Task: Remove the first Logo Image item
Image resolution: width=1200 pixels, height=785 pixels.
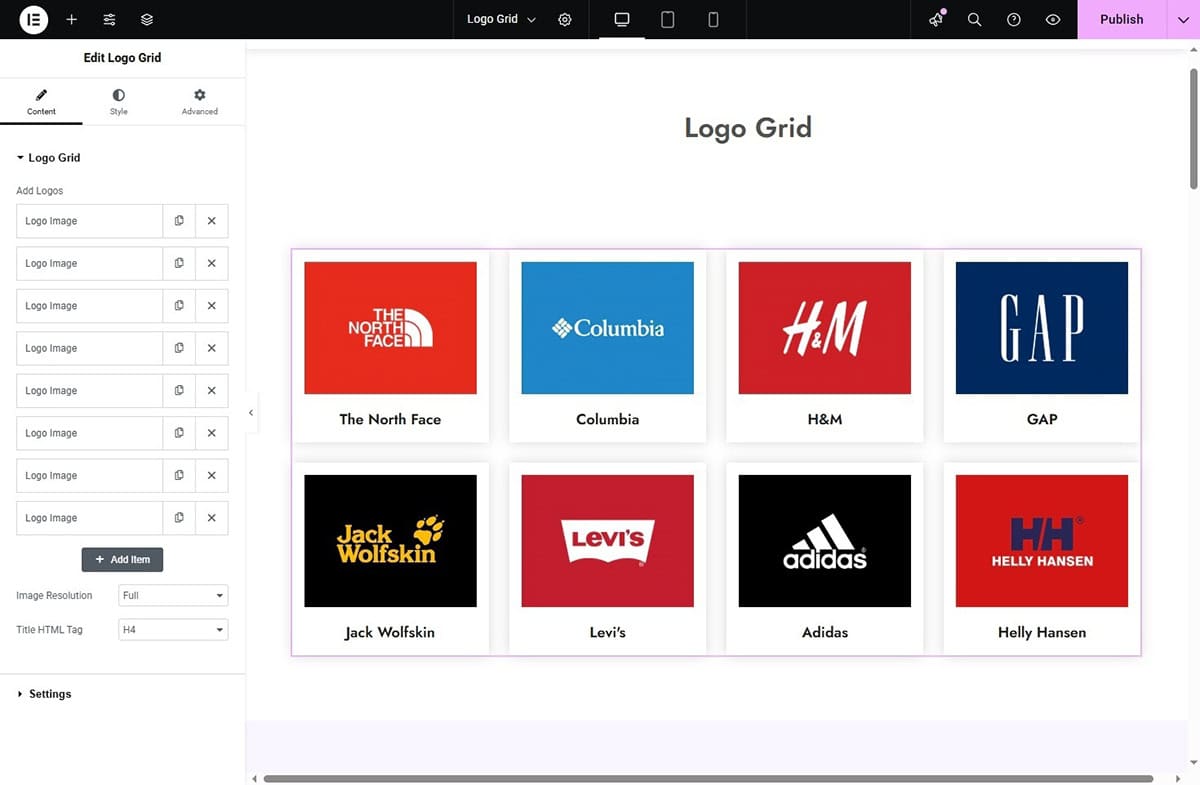Action: [212, 221]
